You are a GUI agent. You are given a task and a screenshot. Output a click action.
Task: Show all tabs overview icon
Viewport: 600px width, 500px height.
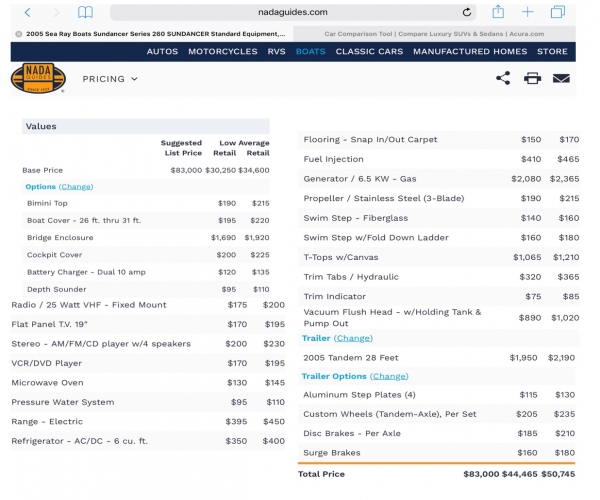(558, 12)
